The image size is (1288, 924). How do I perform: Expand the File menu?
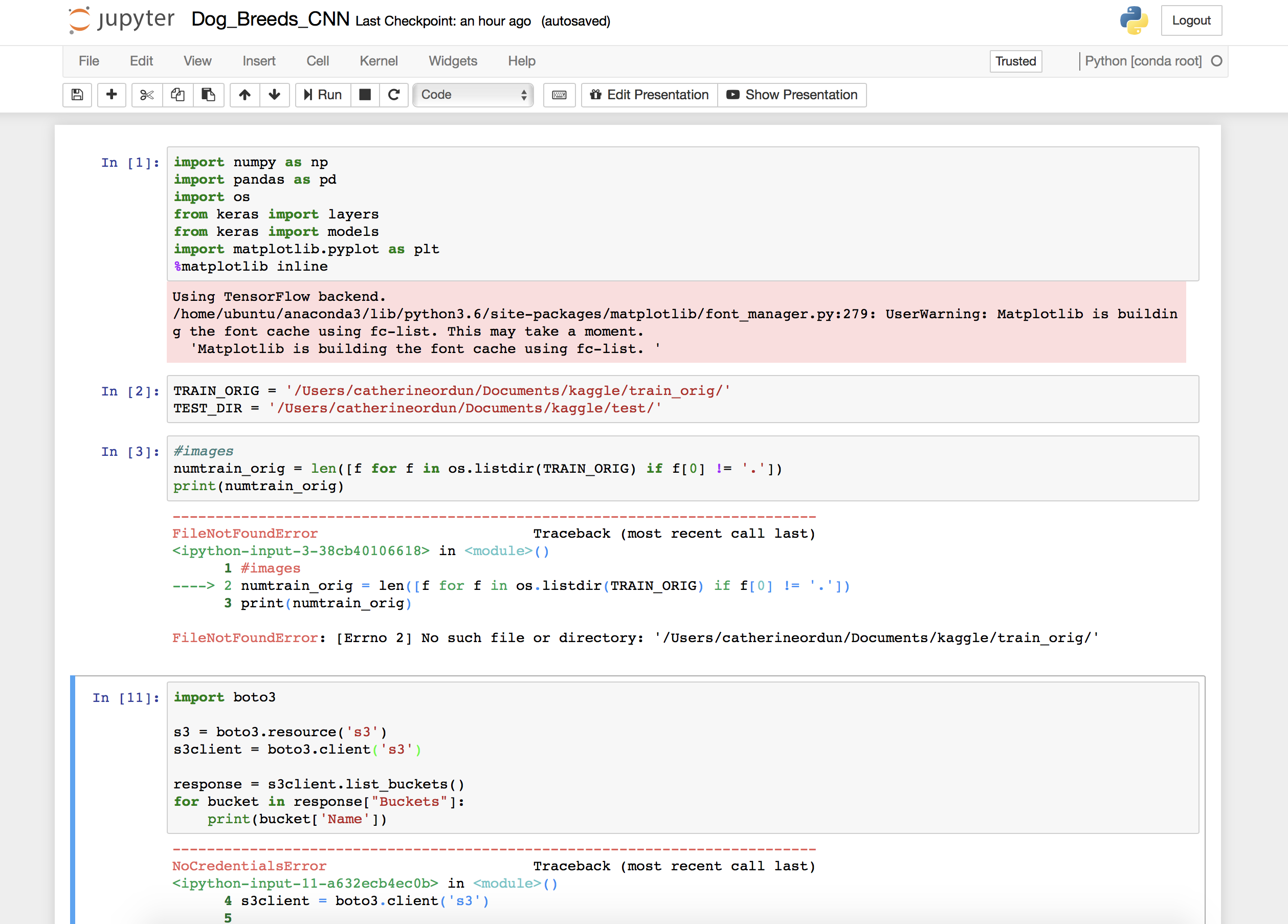click(88, 61)
